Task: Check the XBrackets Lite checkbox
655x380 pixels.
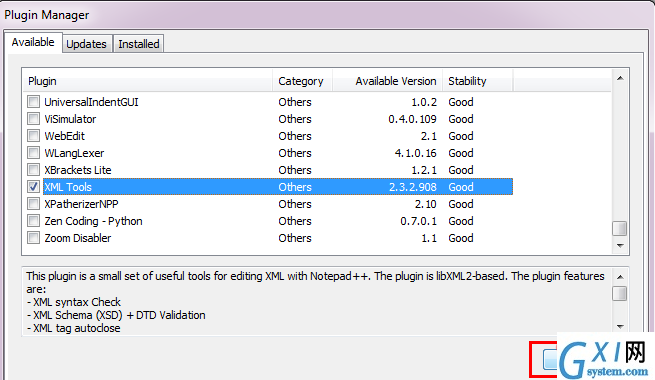Action: (33, 170)
